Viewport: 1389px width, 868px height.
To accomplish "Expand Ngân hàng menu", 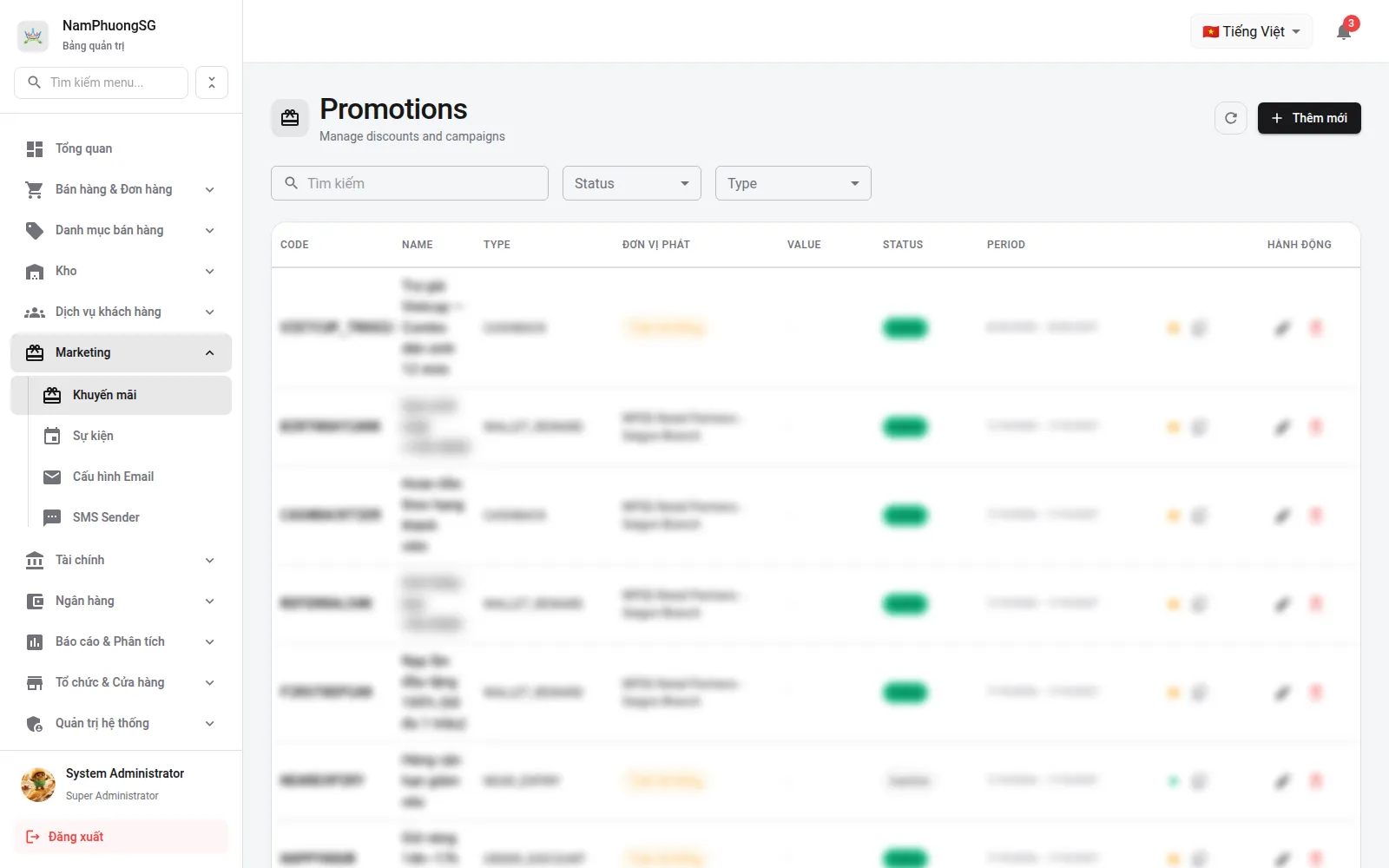I will pyautogui.click(x=121, y=601).
